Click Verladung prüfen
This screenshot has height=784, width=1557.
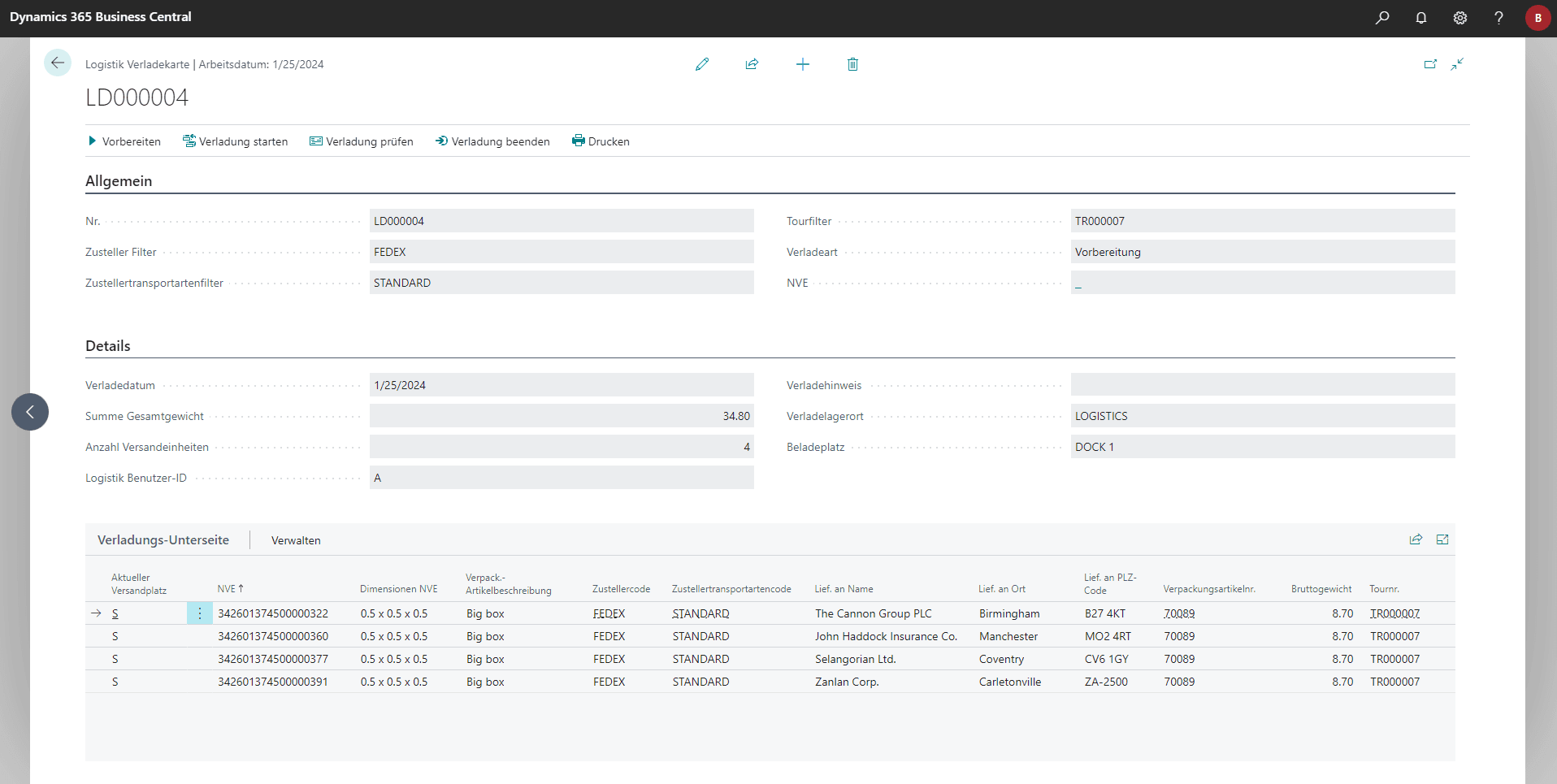(362, 141)
